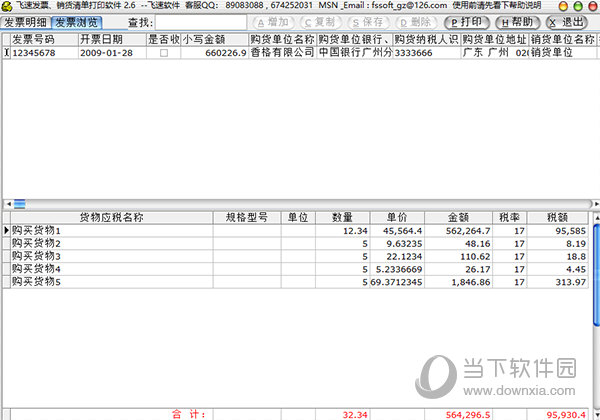Select the 购买货物1 row name
The height and width of the screenshot is (420, 600).
[x=112, y=231]
